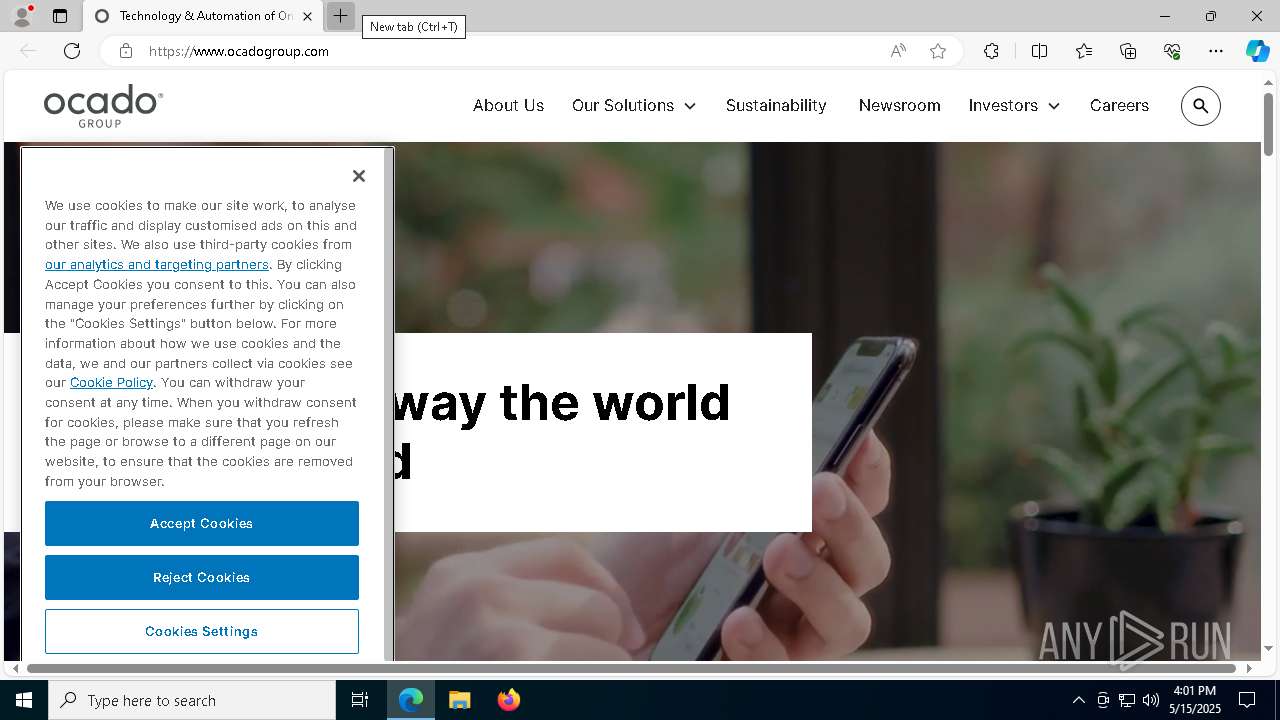Click the taskbar search box
This screenshot has width=1280, height=720.
point(192,700)
